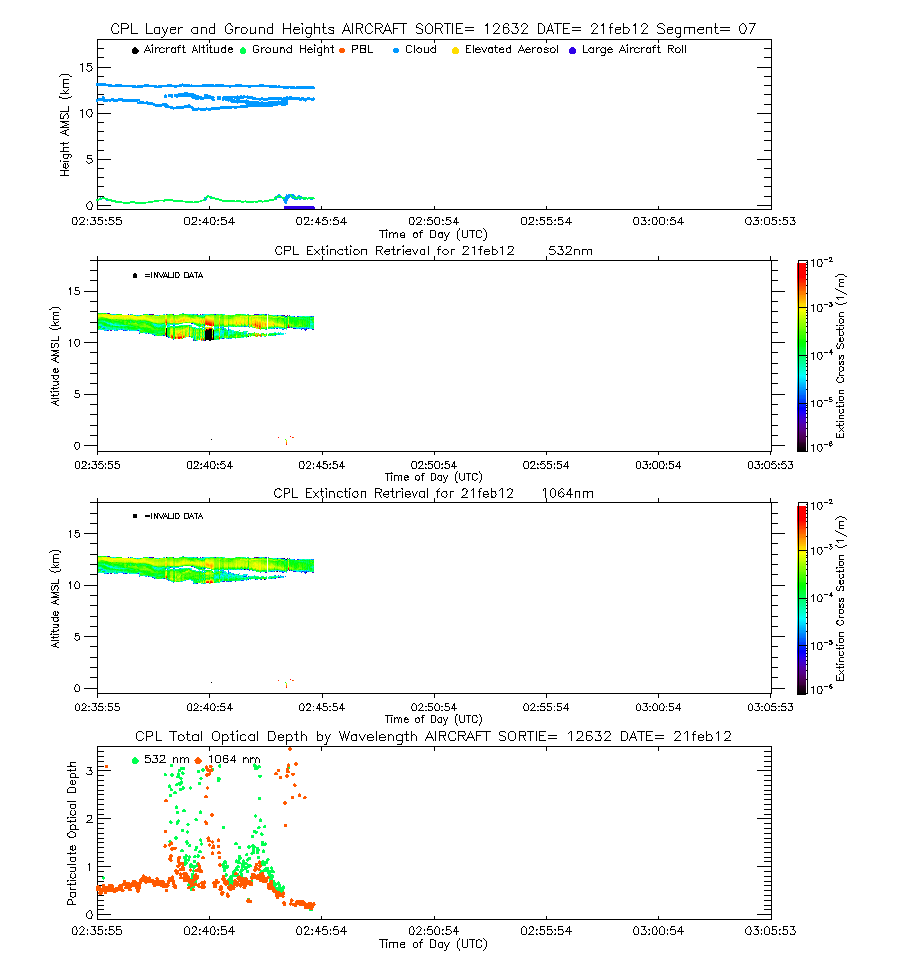The image size is (900, 970).
Task: Click the green ground height line in top plot
Action: coord(206,199)
